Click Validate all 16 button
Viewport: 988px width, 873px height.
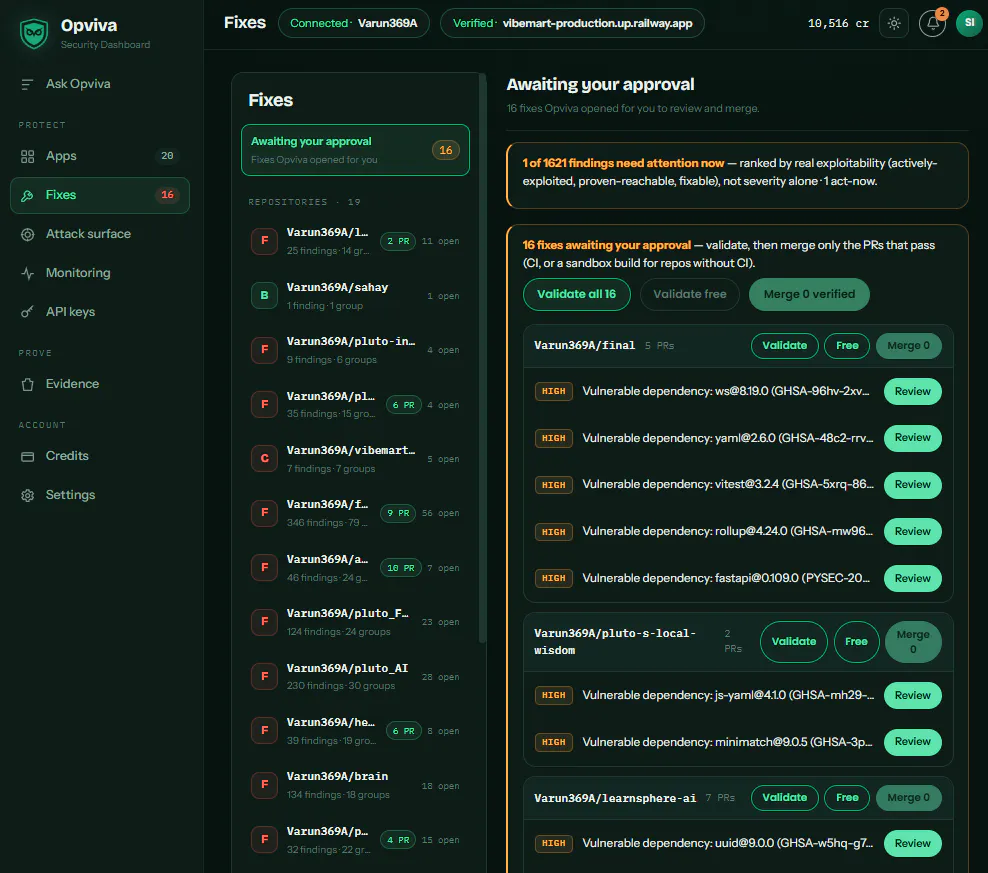[x=577, y=294]
